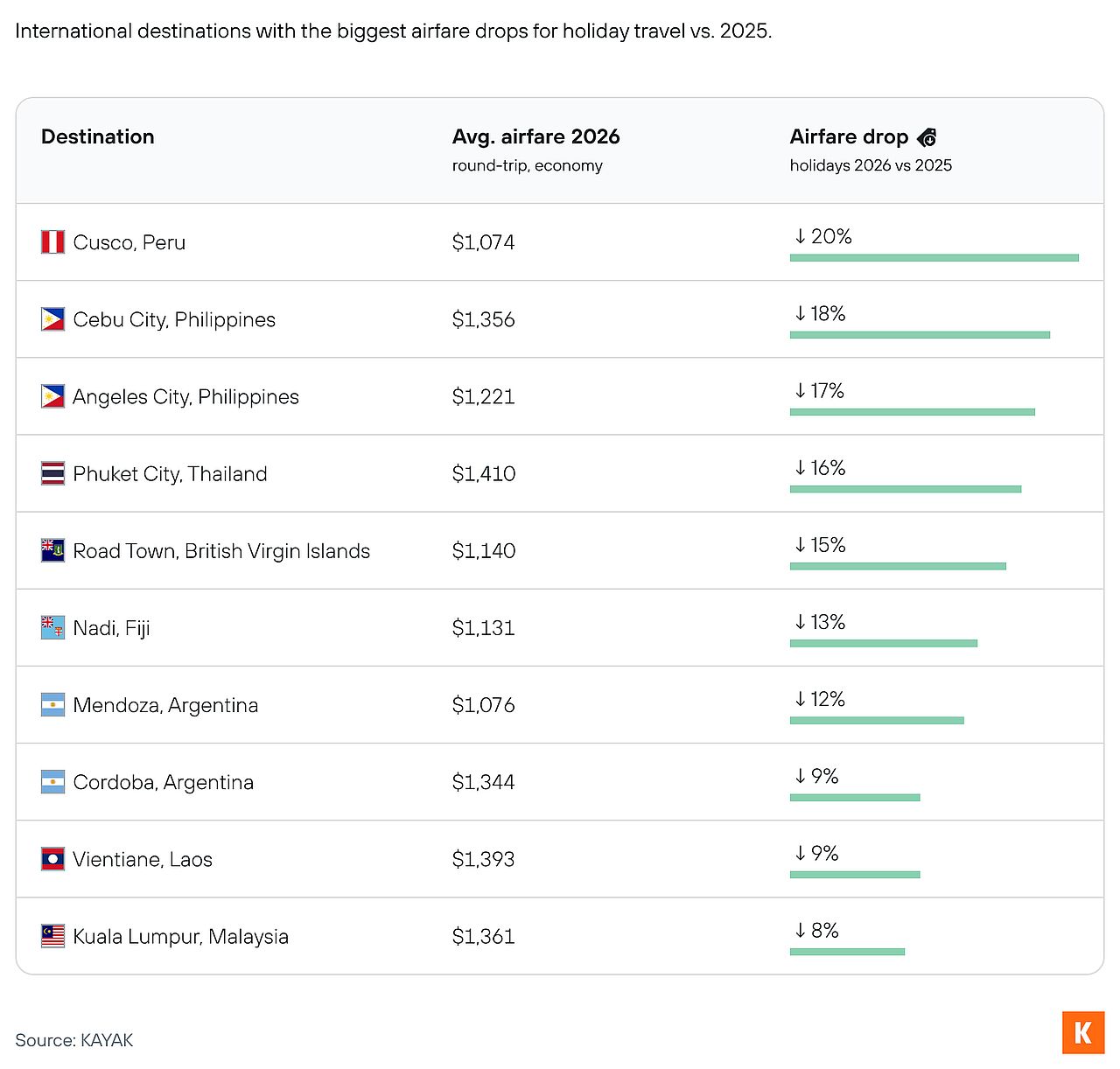Select the Angeles City, Philippines text
Viewport: 1120px width, 1069px height.
point(186,396)
